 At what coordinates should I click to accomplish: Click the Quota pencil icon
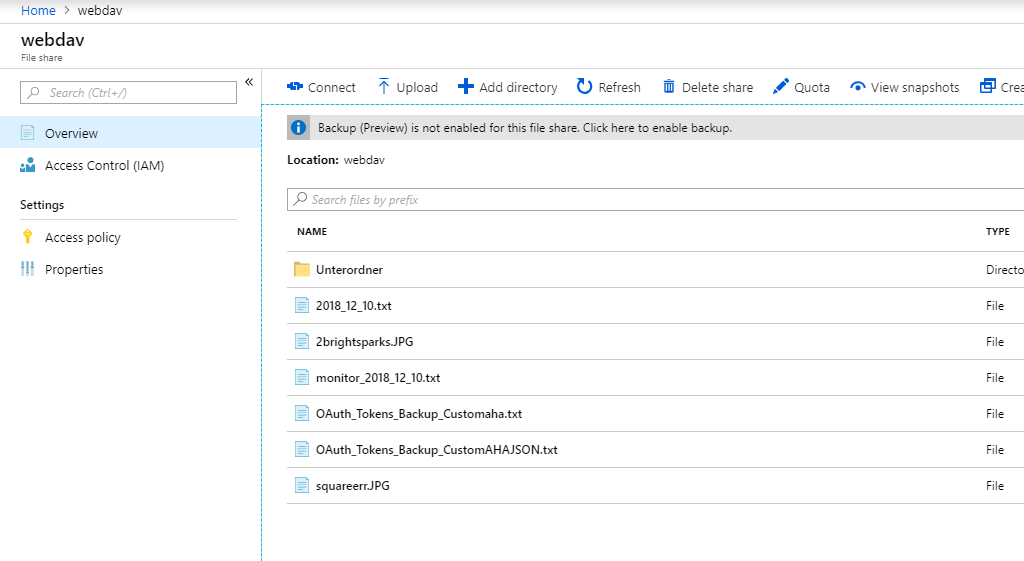point(781,87)
